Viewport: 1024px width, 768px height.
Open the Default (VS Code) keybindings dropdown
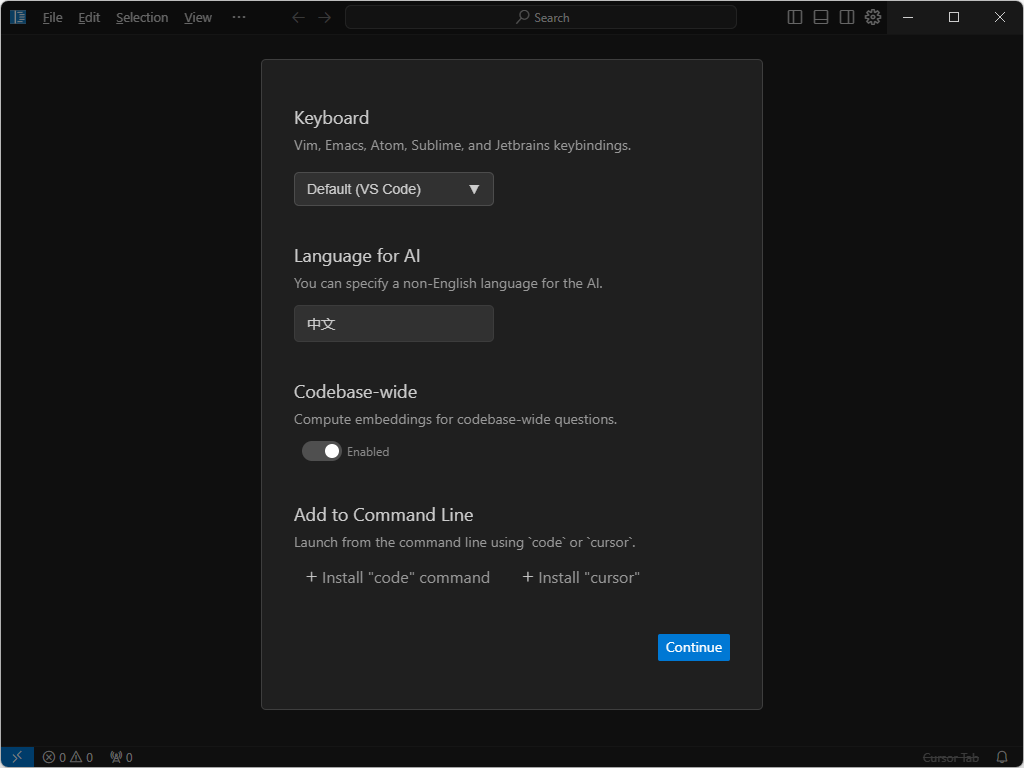394,189
